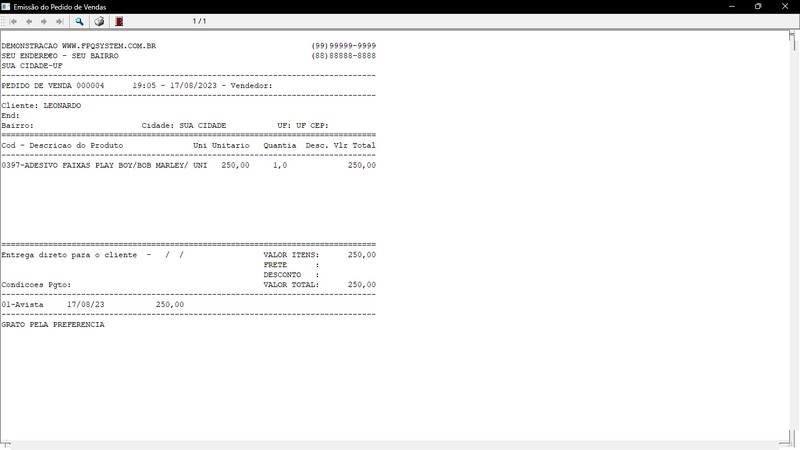Click the VALOR TOTAL amount 250,00
The width and height of the screenshot is (800, 450).
click(x=362, y=285)
